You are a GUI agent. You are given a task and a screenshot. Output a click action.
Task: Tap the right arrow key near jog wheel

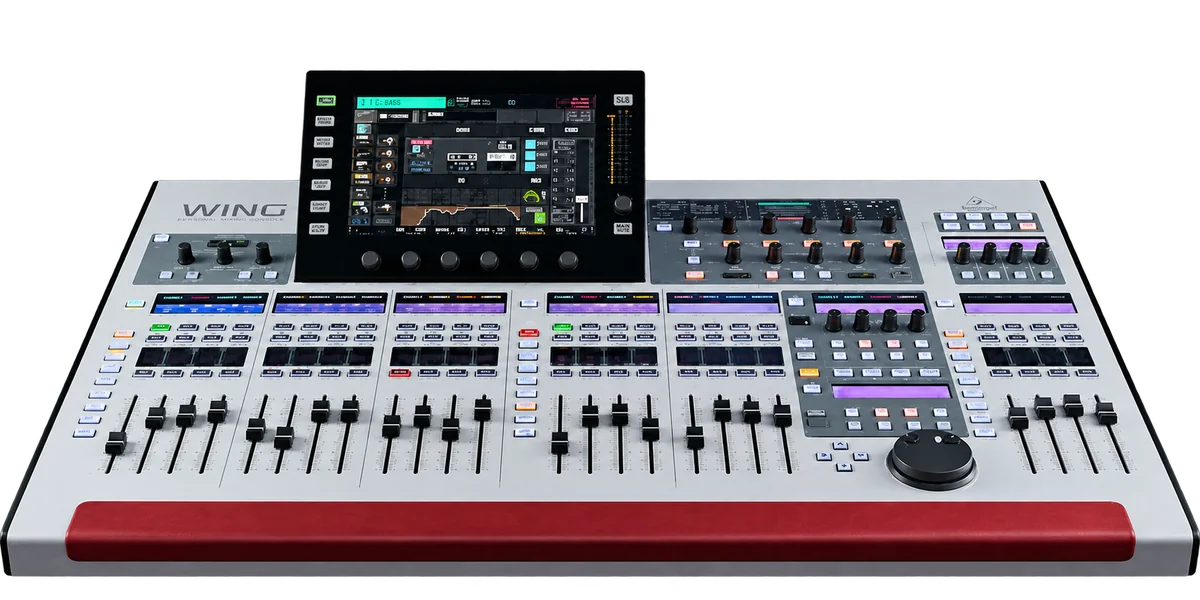click(x=861, y=456)
